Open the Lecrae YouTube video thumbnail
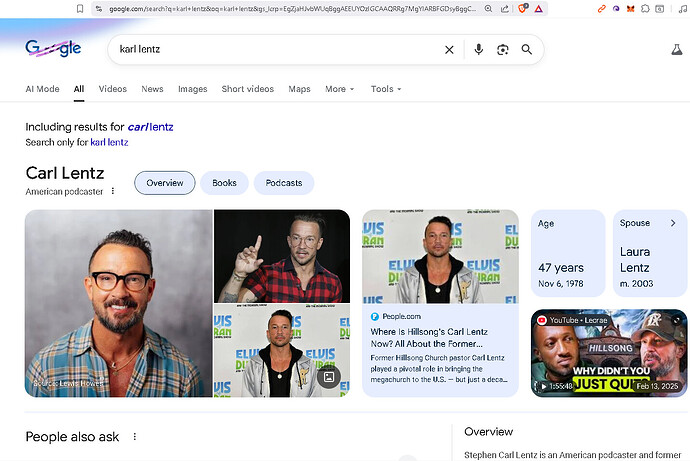Viewport: 690px width, 461px height. (609, 353)
